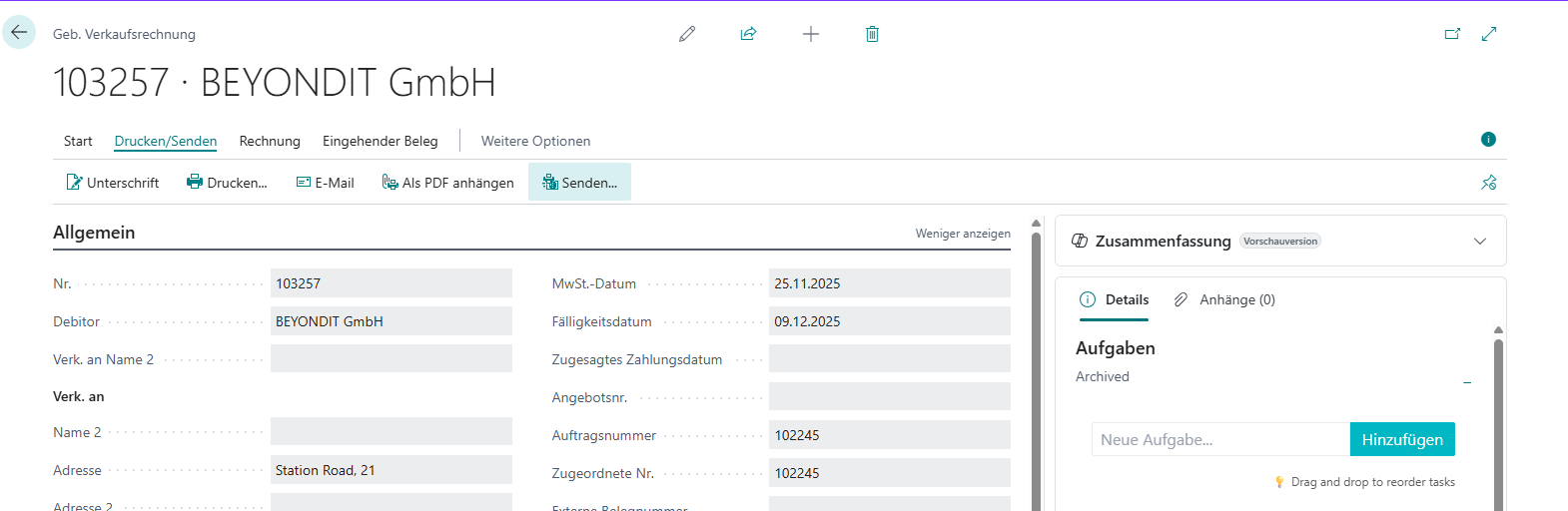Expand page with diagonal arrows icon

click(x=1489, y=34)
